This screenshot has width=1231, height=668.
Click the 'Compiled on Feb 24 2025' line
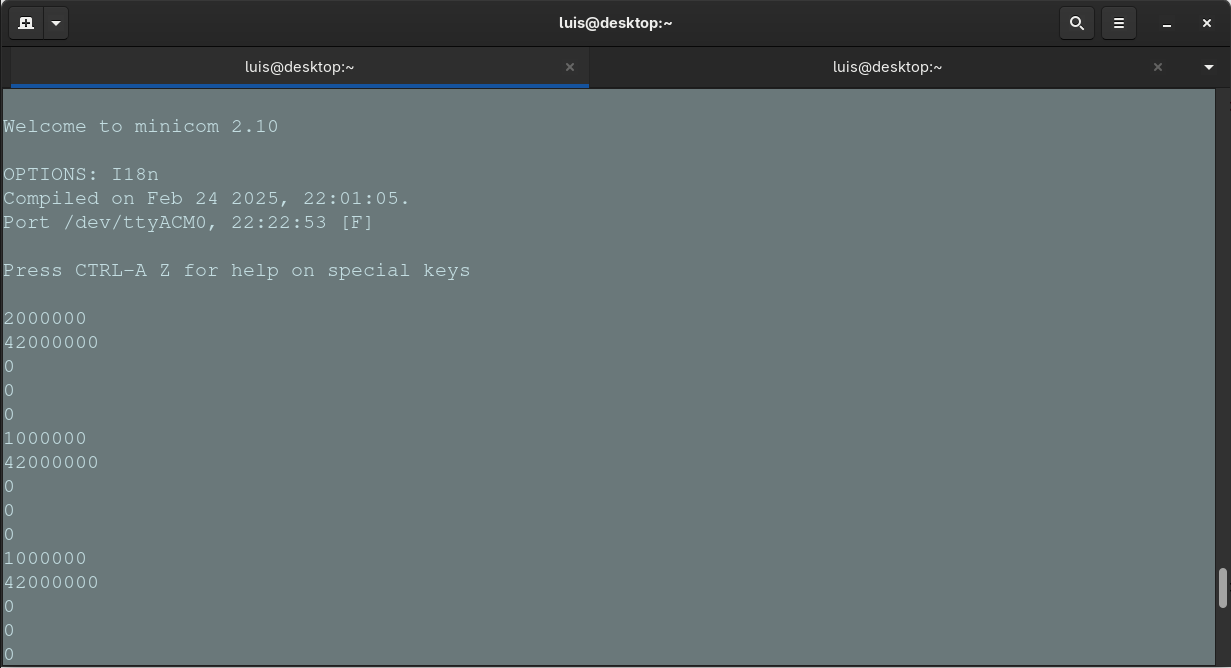pos(205,198)
